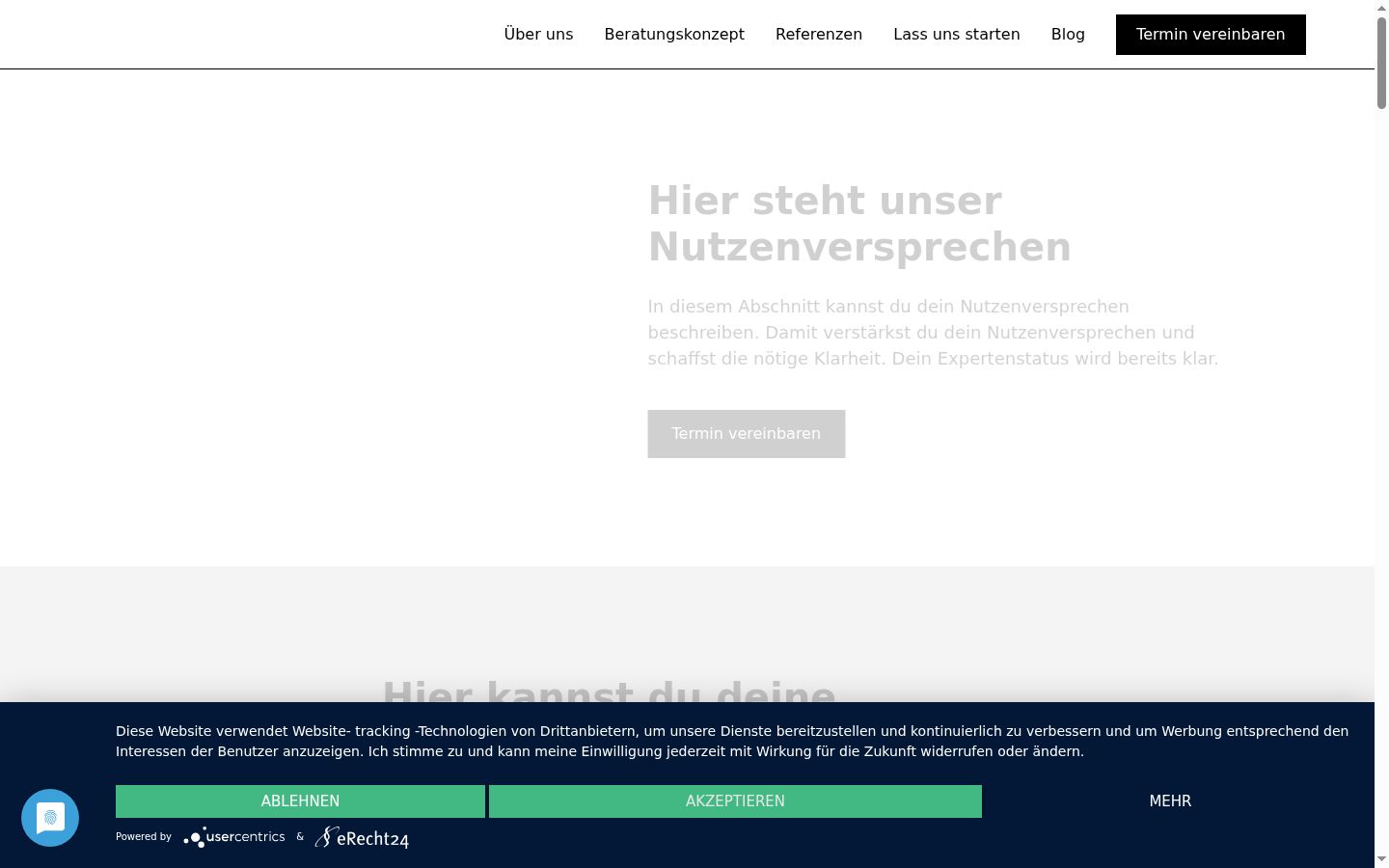1389x868 pixels.
Task: Click black Termin vereinbaren header button
Action: tap(1211, 35)
